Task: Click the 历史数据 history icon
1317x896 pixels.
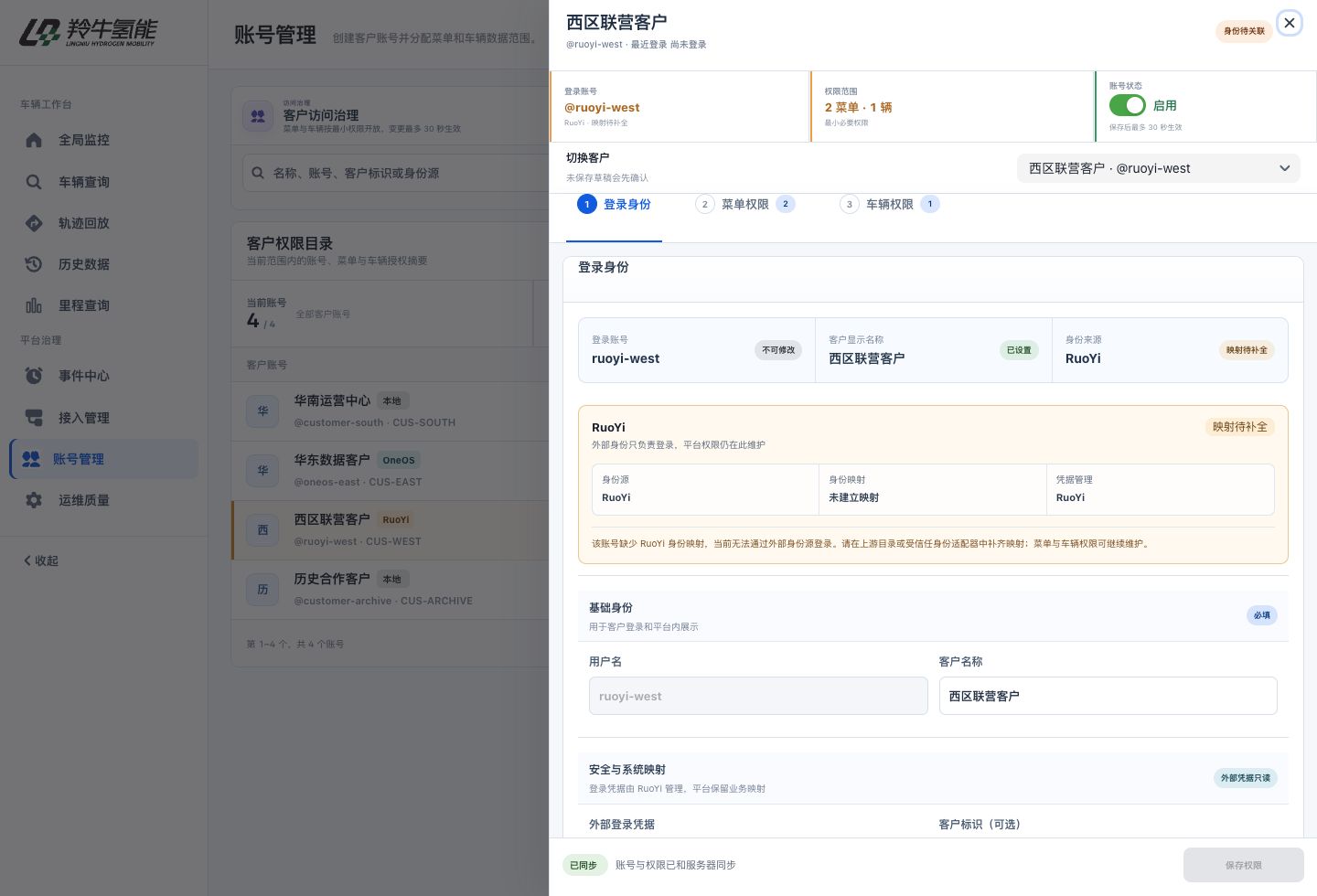Action: click(34, 264)
